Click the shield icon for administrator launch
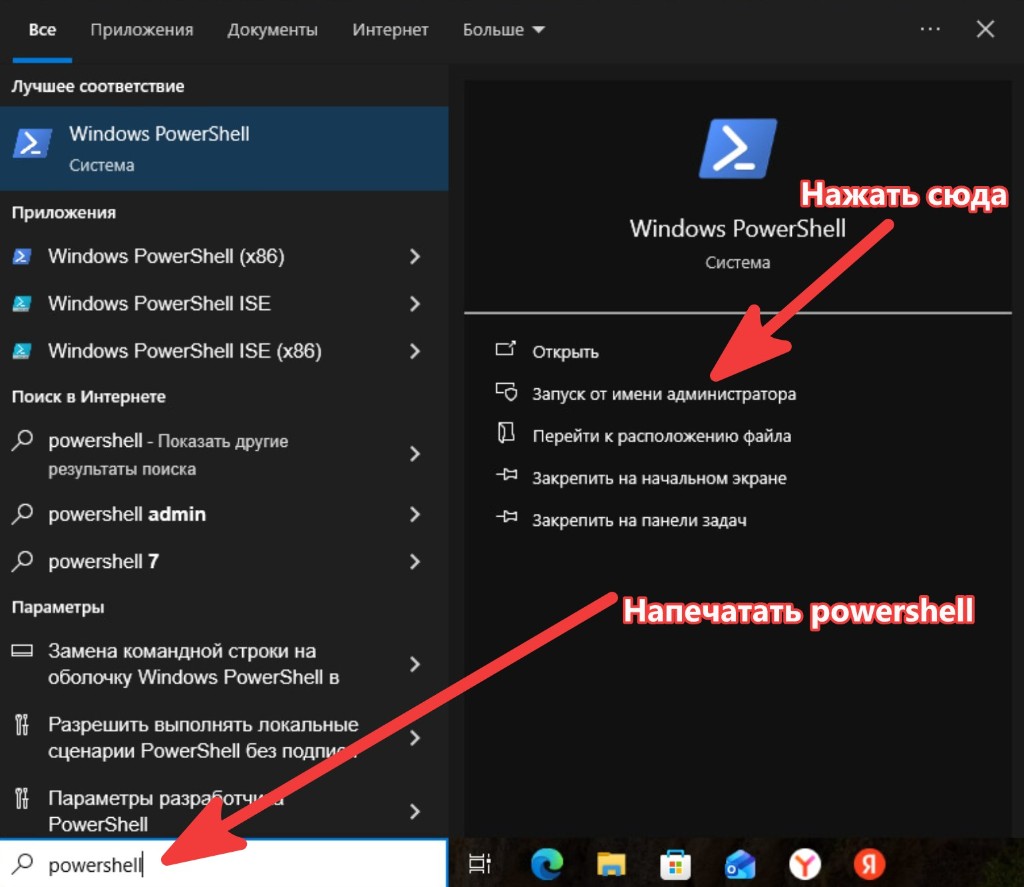 click(506, 392)
